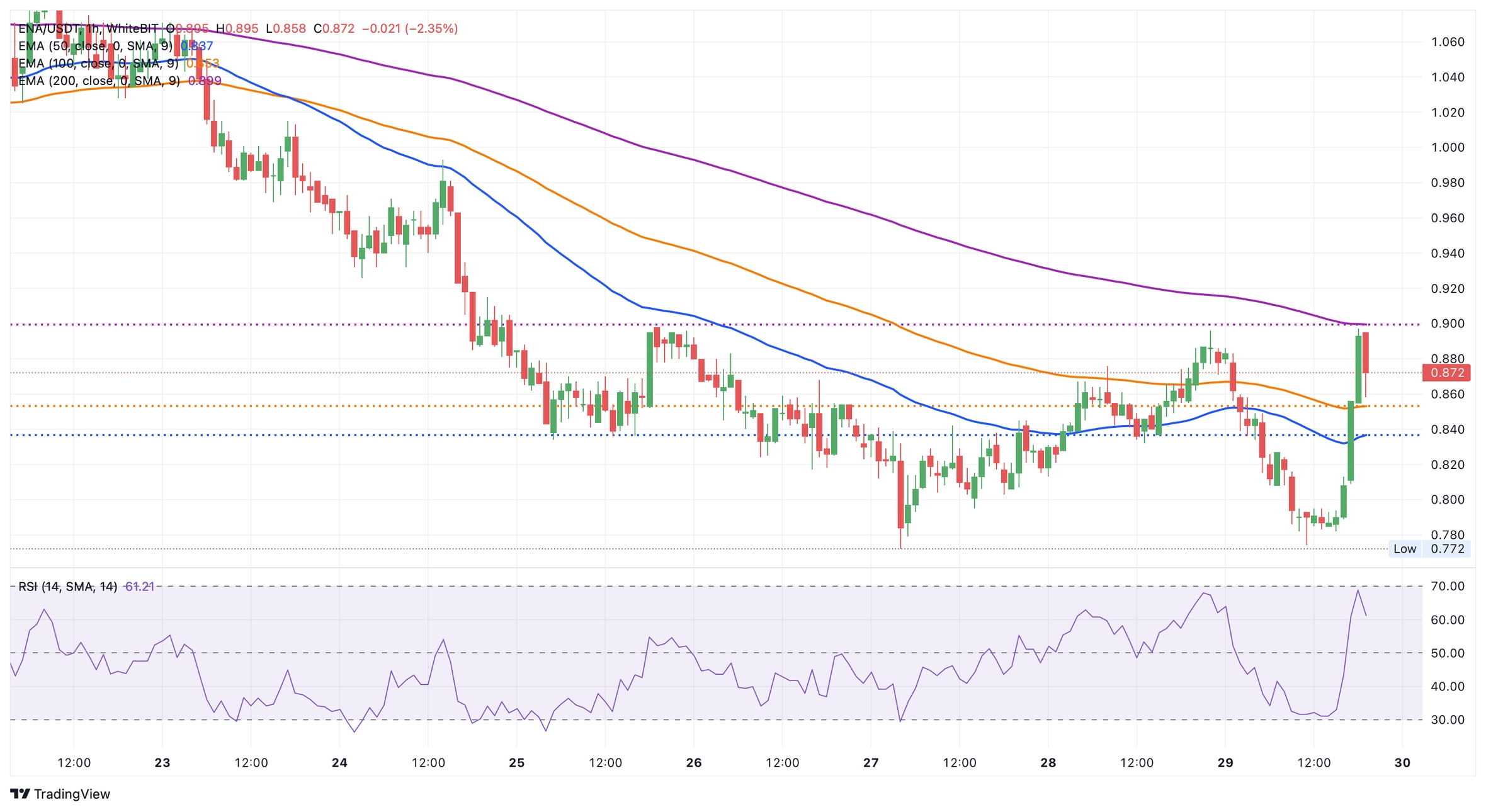The width and height of the screenshot is (1486, 812).
Task: Click the TradingView wordmark text
Action: tap(72, 794)
